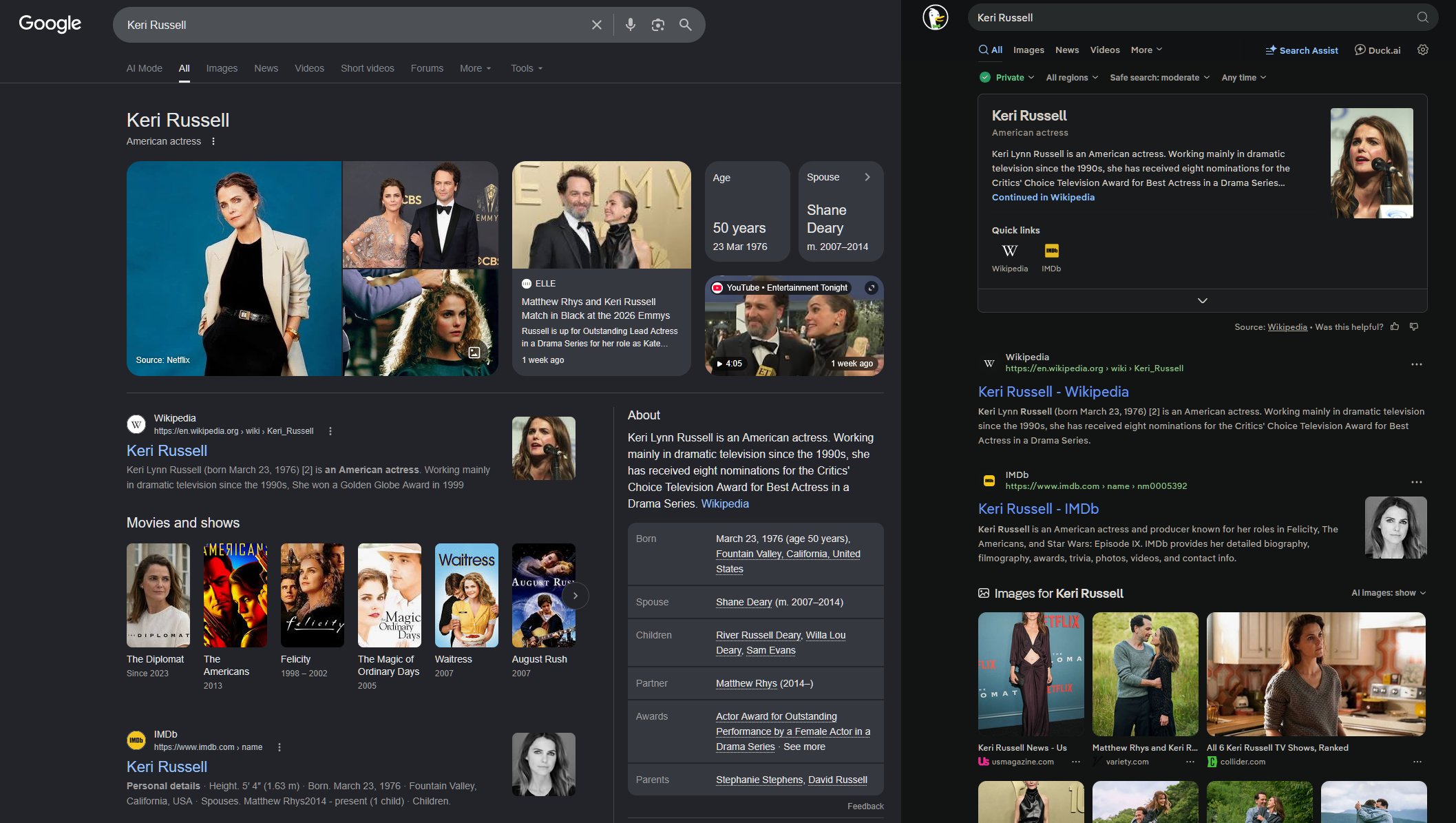Viewport: 1456px width, 823px height.
Task: Open Keri Russell IMDb link in Google
Action: [167, 767]
